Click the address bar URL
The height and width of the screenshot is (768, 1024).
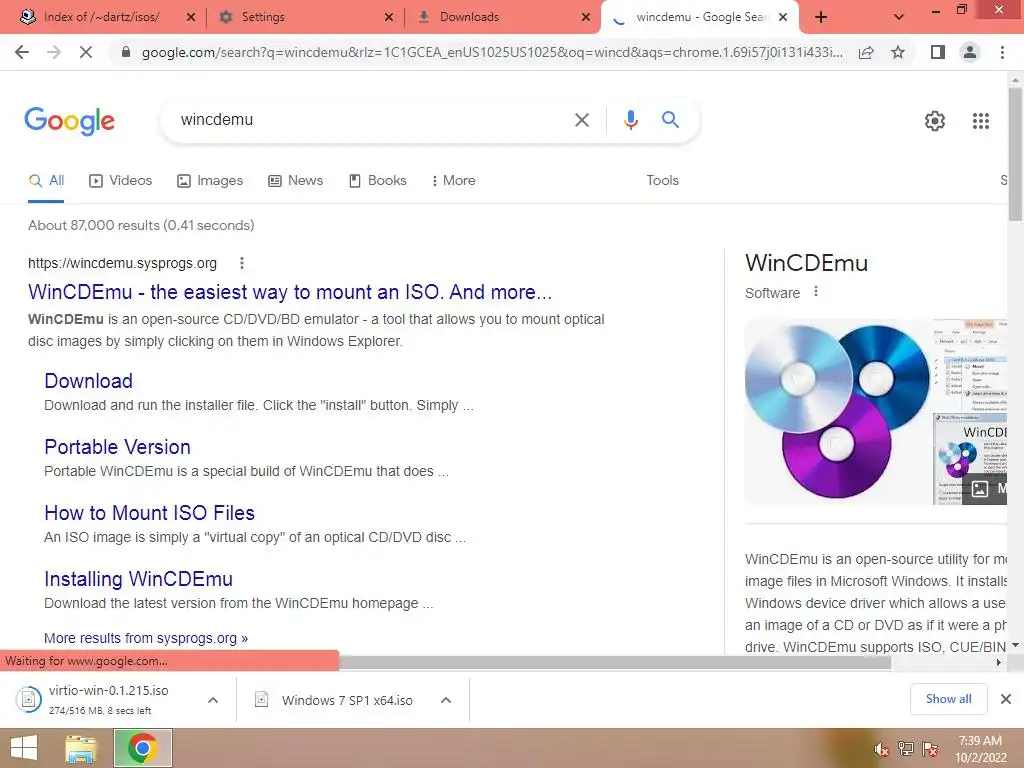pos(492,52)
